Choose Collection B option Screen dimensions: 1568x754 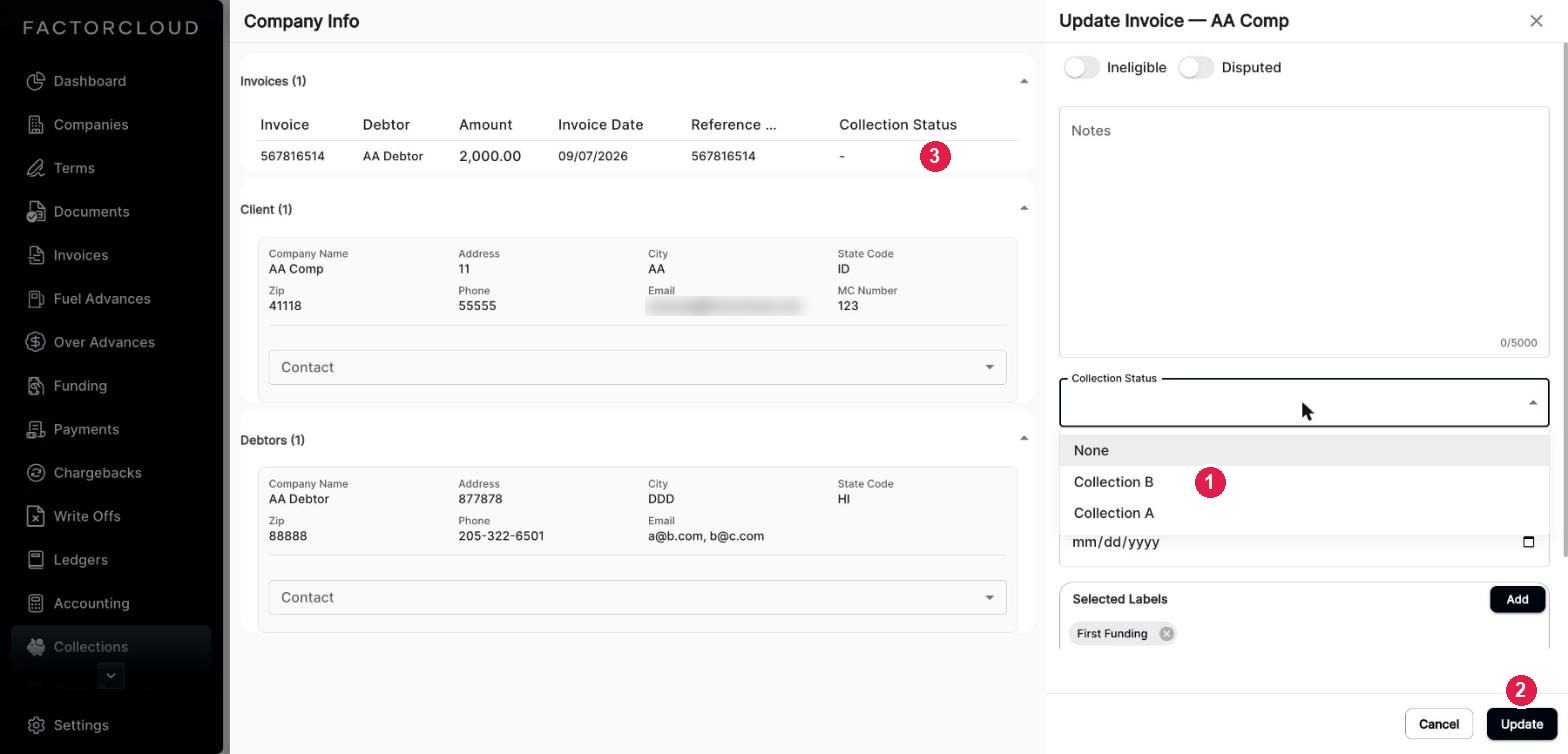[1304, 482]
